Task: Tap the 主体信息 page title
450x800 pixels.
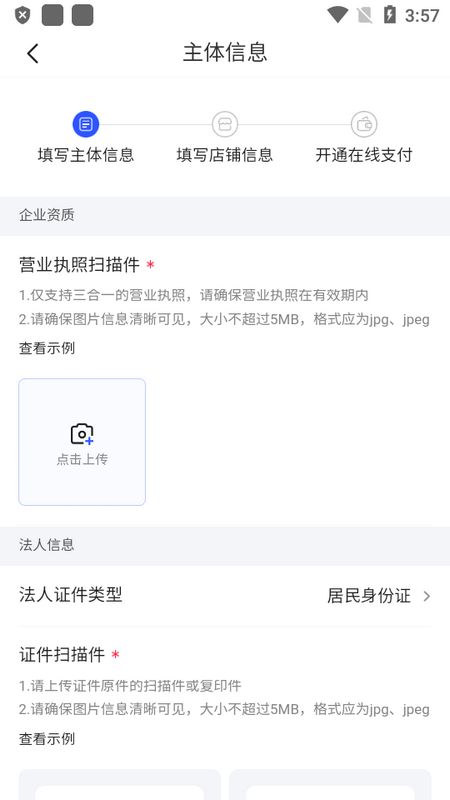Action: (x=225, y=53)
